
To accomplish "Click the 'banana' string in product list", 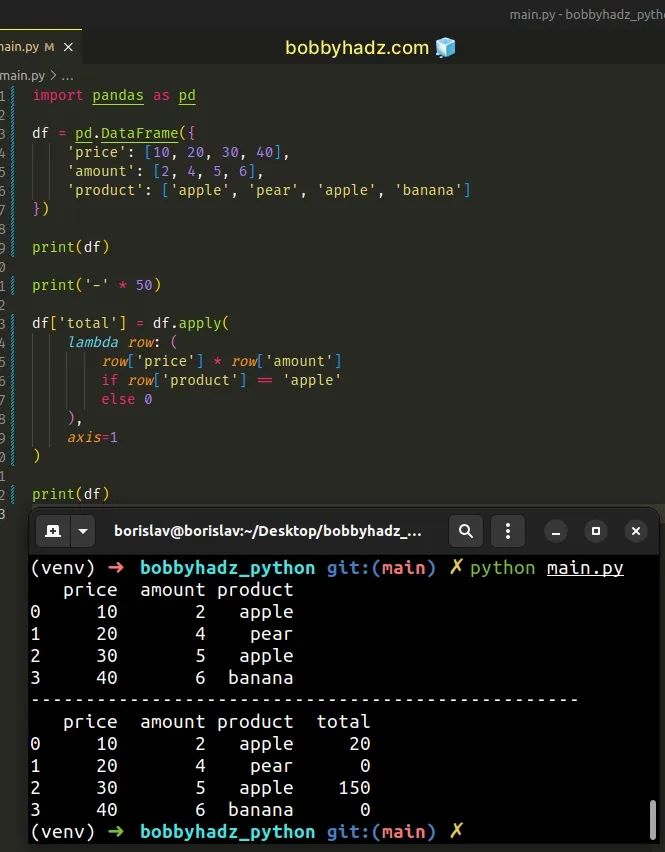I will 428,190.
